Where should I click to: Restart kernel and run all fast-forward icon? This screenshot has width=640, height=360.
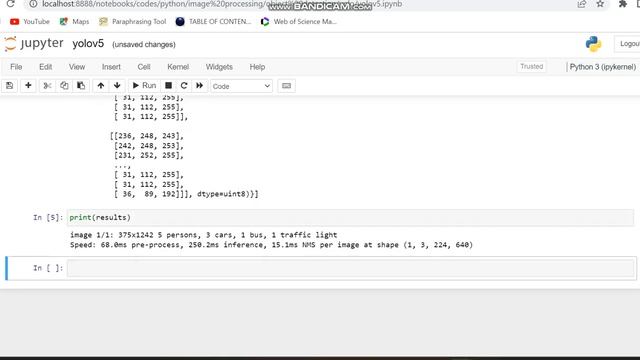pyautogui.click(x=200, y=86)
